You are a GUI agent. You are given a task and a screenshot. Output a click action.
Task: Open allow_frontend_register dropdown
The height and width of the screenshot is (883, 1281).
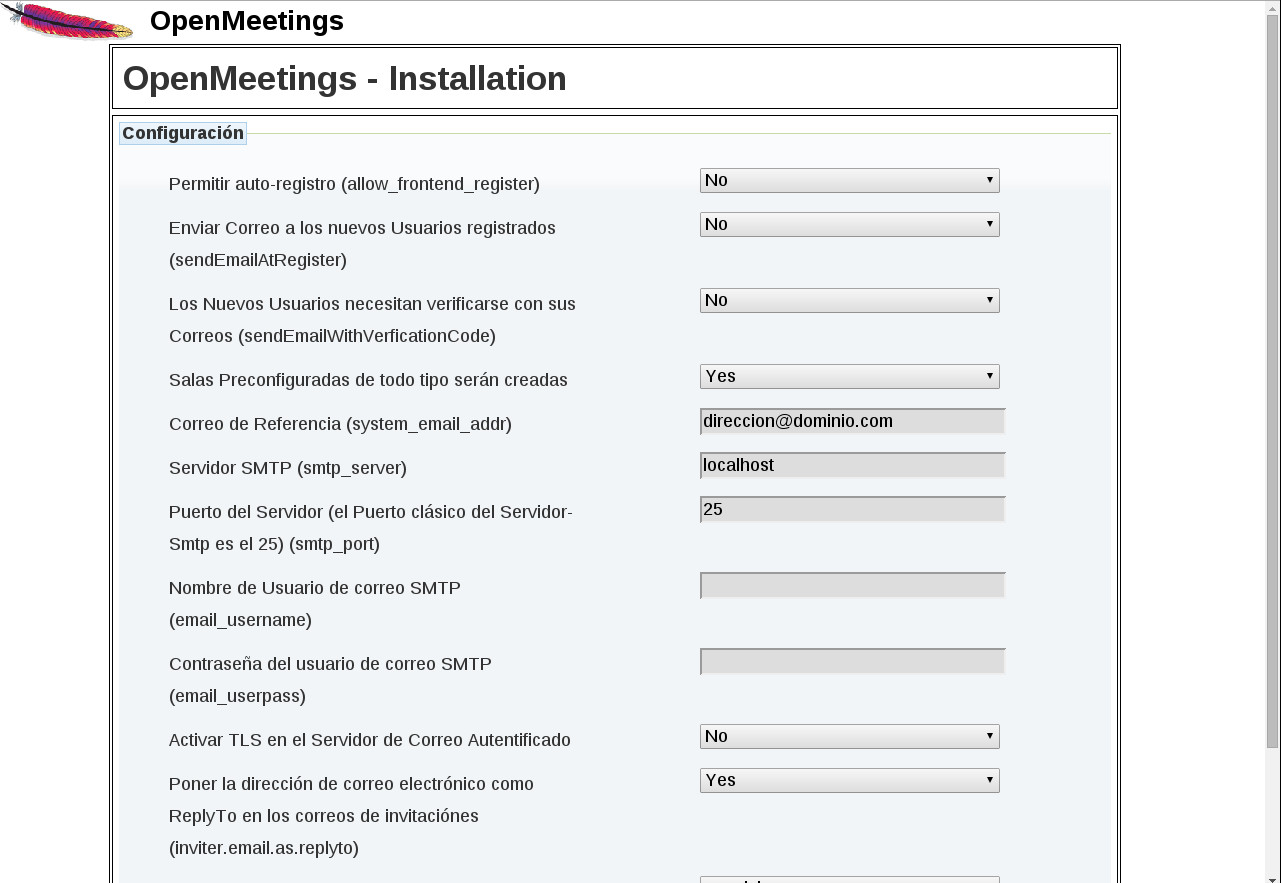(x=849, y=180)
